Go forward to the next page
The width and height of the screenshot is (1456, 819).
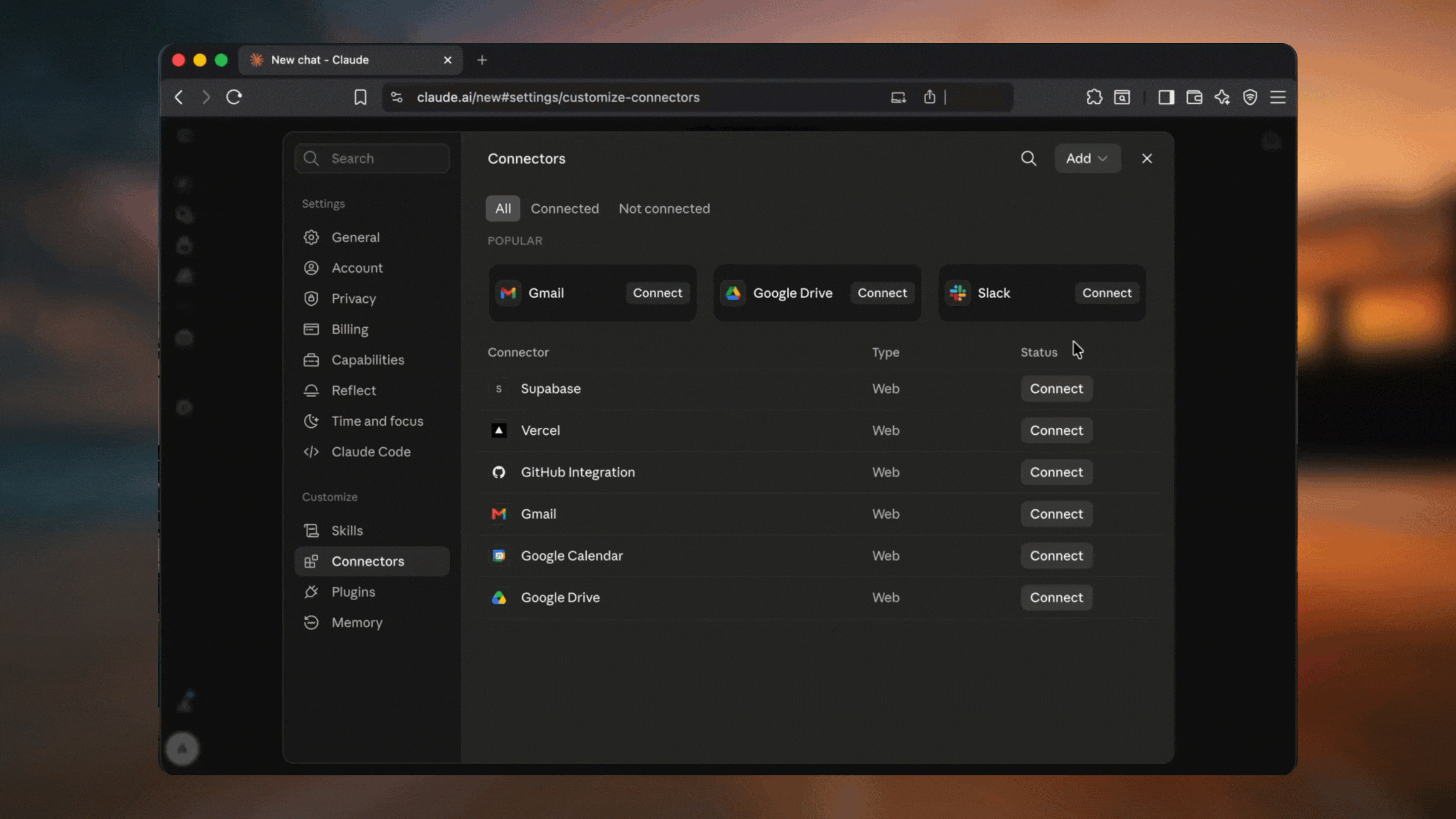click(206, 97)
